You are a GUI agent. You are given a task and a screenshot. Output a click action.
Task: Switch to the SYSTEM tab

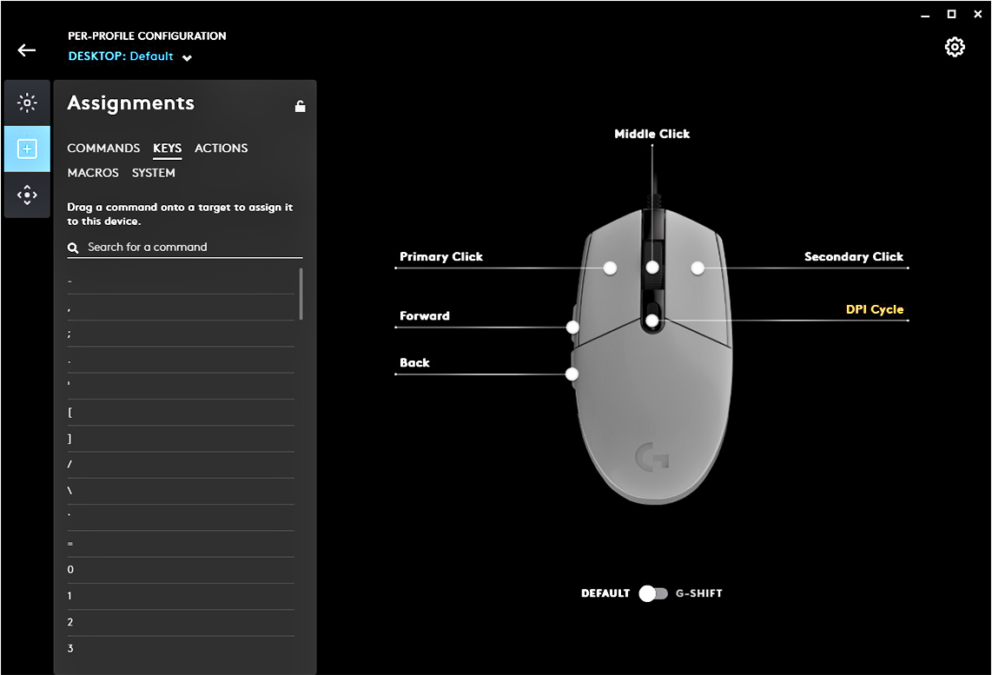point(153,173)
